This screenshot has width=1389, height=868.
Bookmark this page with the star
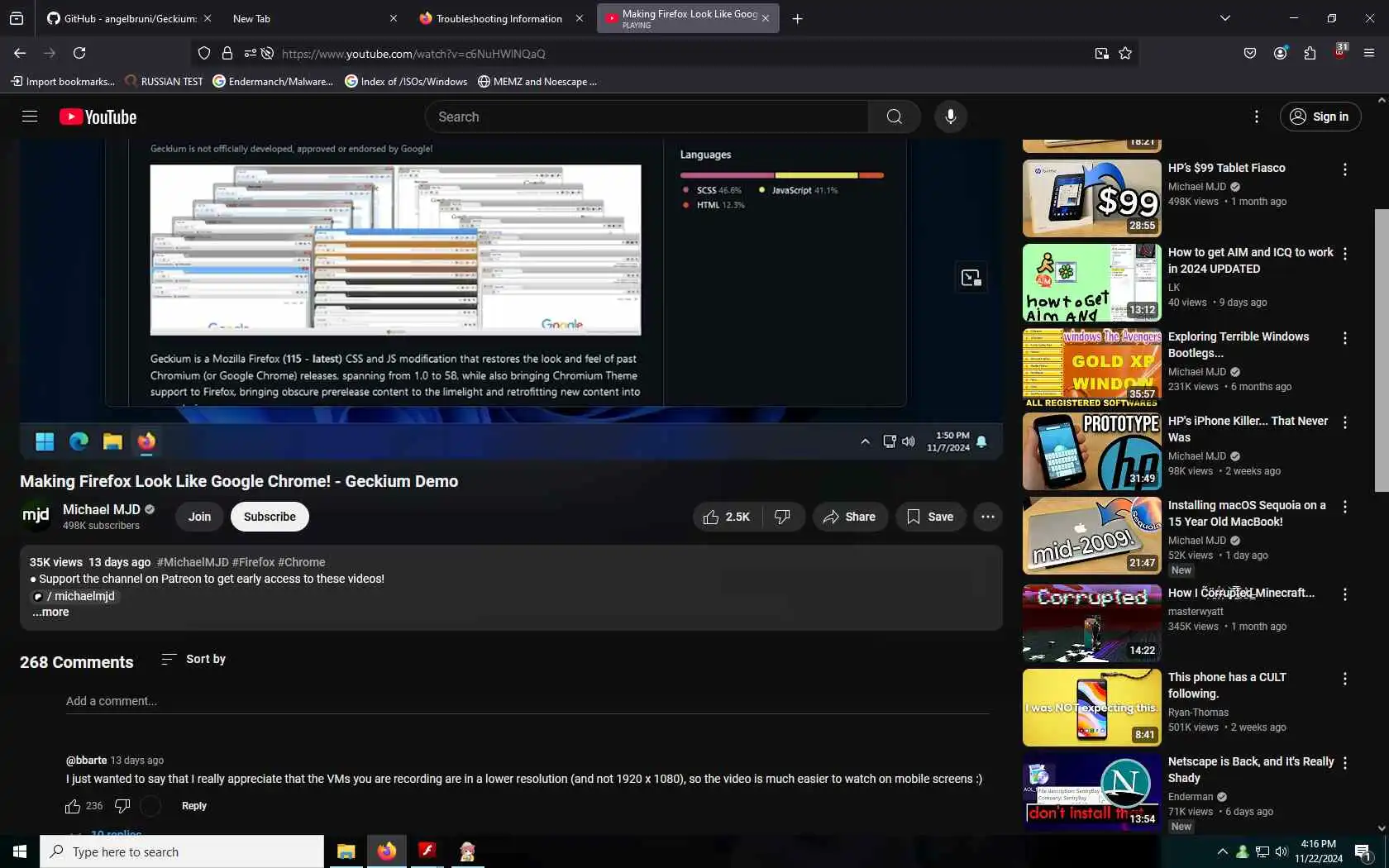1125,54
